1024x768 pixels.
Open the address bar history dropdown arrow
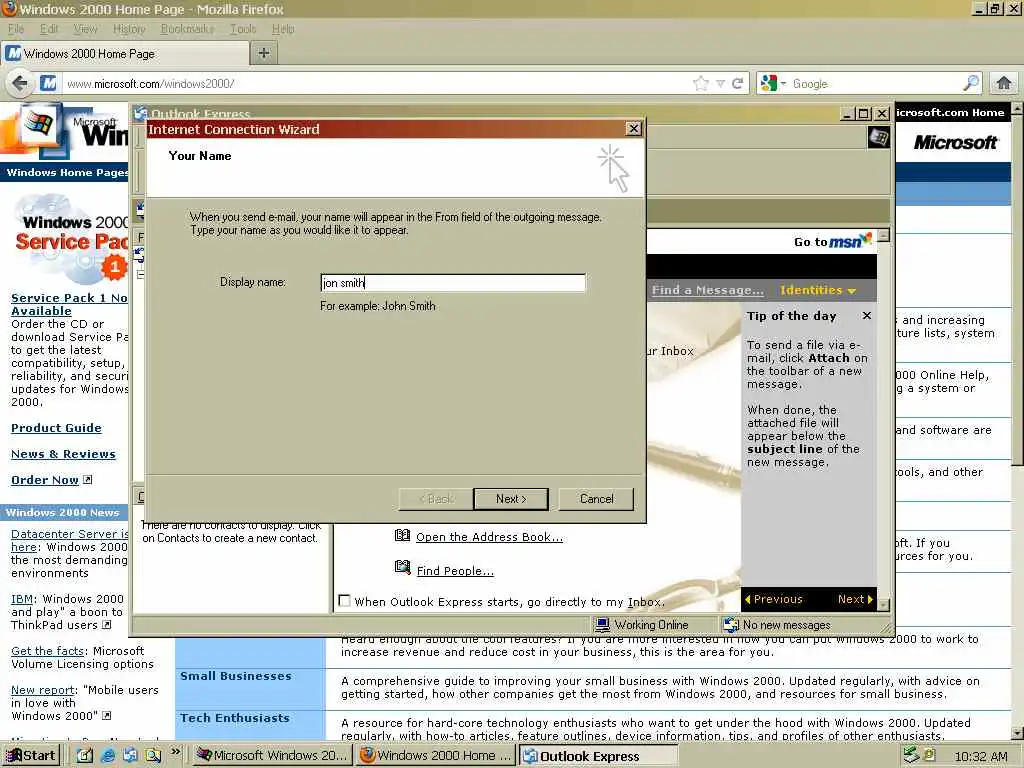pyautogui.click(x=720, y=84)
